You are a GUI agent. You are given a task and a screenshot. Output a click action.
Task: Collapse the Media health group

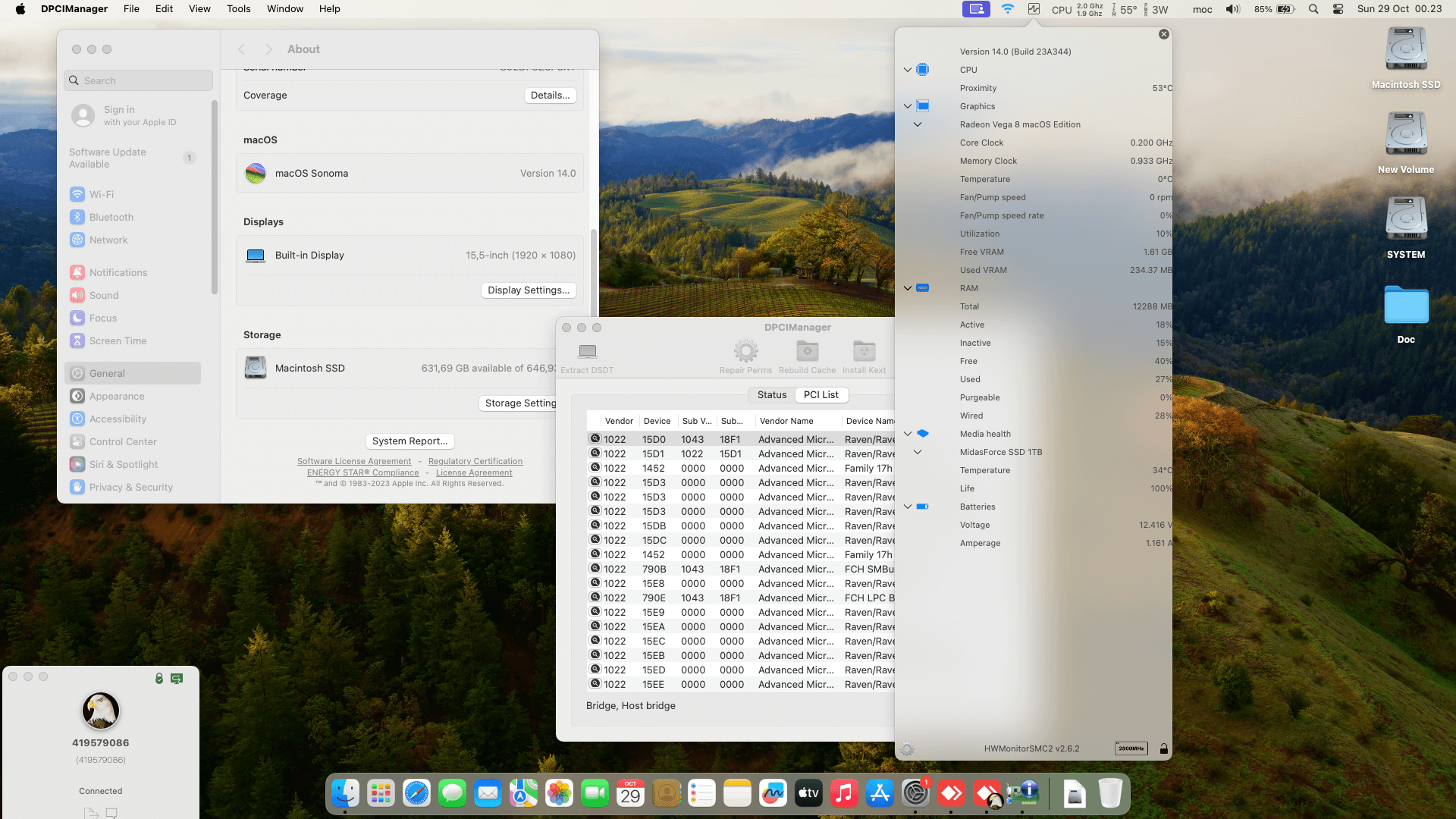coord(908,434)
